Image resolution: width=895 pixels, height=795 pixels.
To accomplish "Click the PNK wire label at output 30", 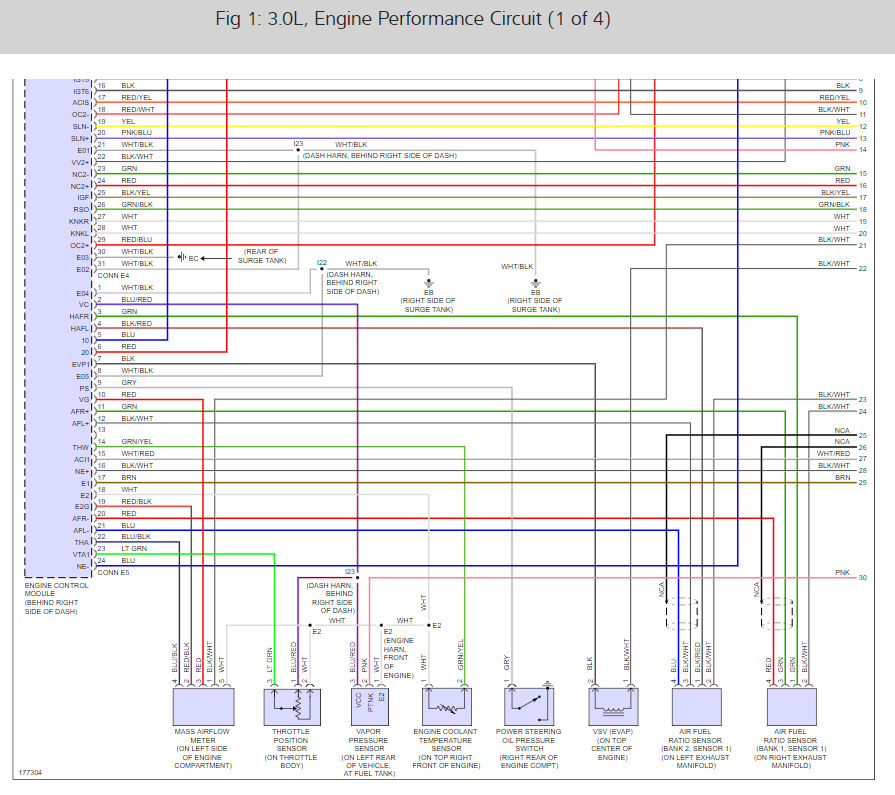I will 842,572.
